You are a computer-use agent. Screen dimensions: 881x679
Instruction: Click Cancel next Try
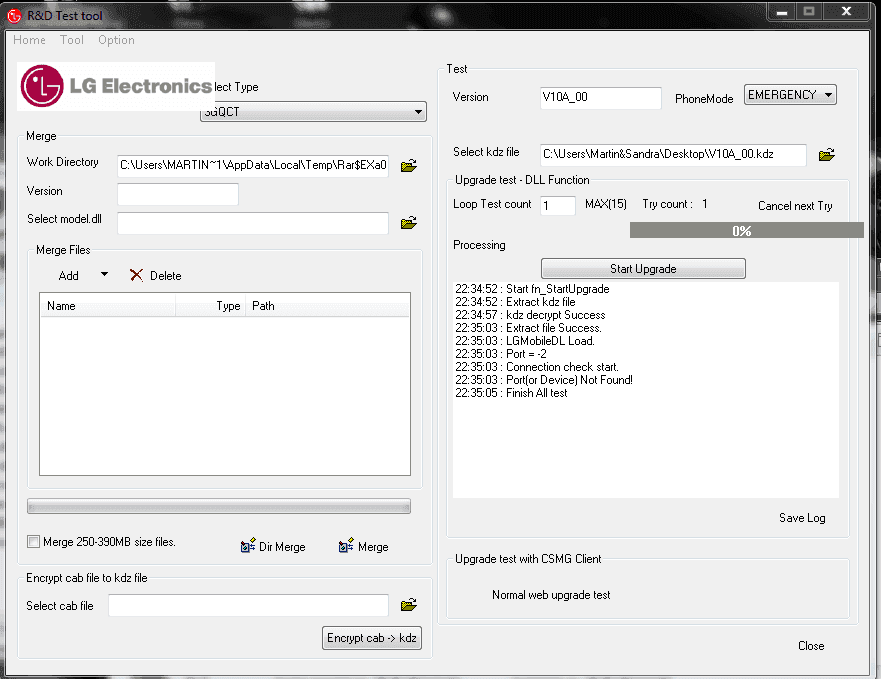tap(795, 206)
